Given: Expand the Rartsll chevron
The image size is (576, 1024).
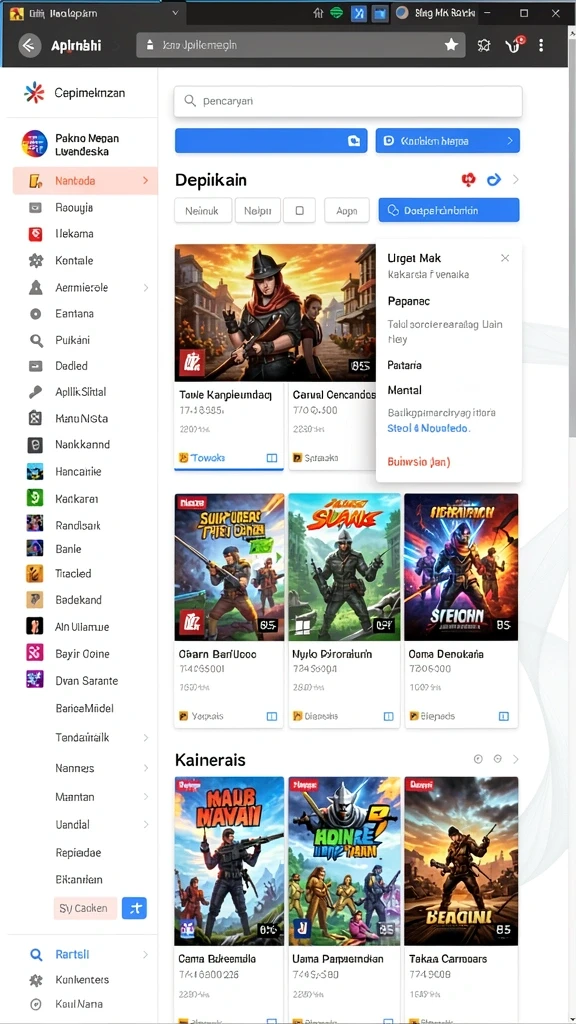Looking at the screenshot, I should pos(146,954).
